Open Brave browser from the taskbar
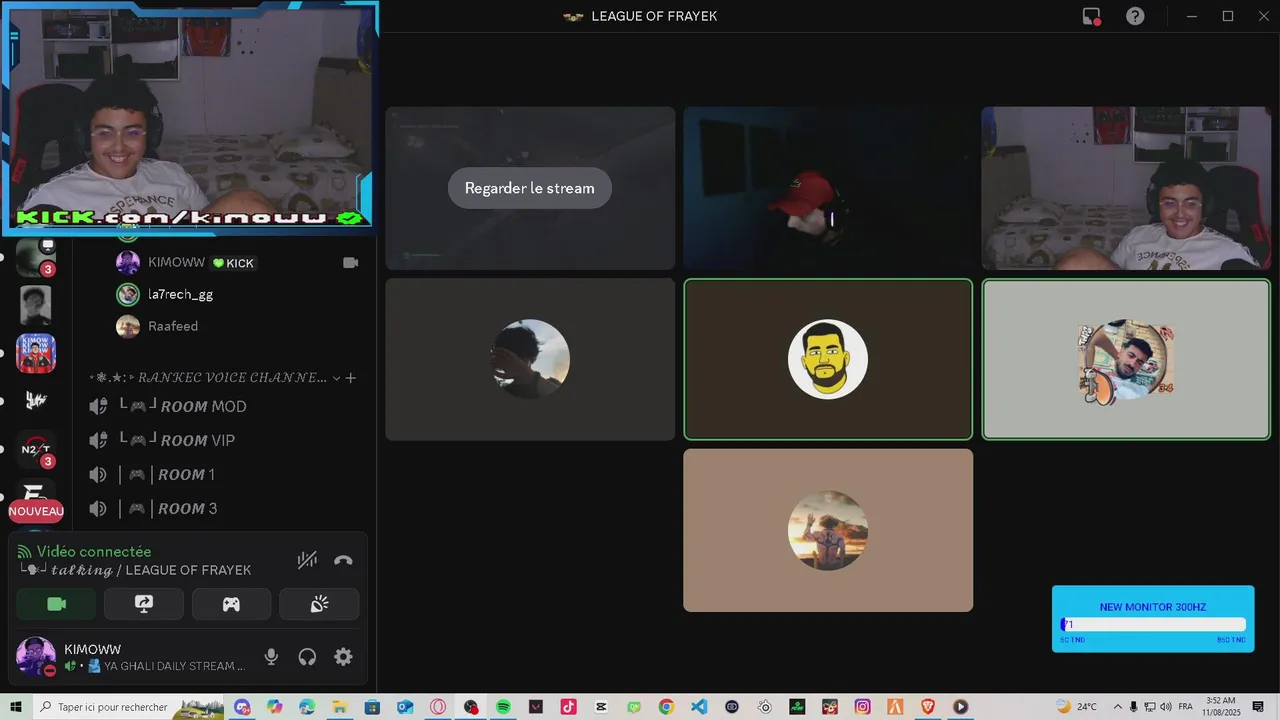Viewport: 1280px width, 720px height. click(x=927, y=707)
